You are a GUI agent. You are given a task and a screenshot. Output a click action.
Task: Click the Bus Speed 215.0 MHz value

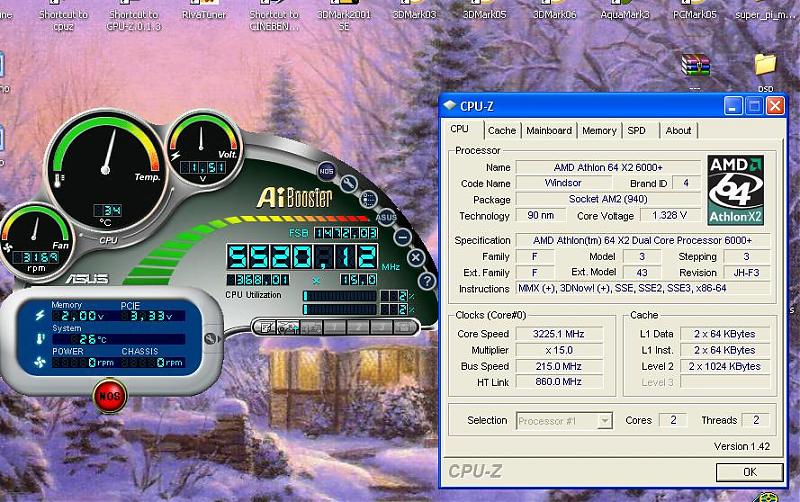[559, 366]
